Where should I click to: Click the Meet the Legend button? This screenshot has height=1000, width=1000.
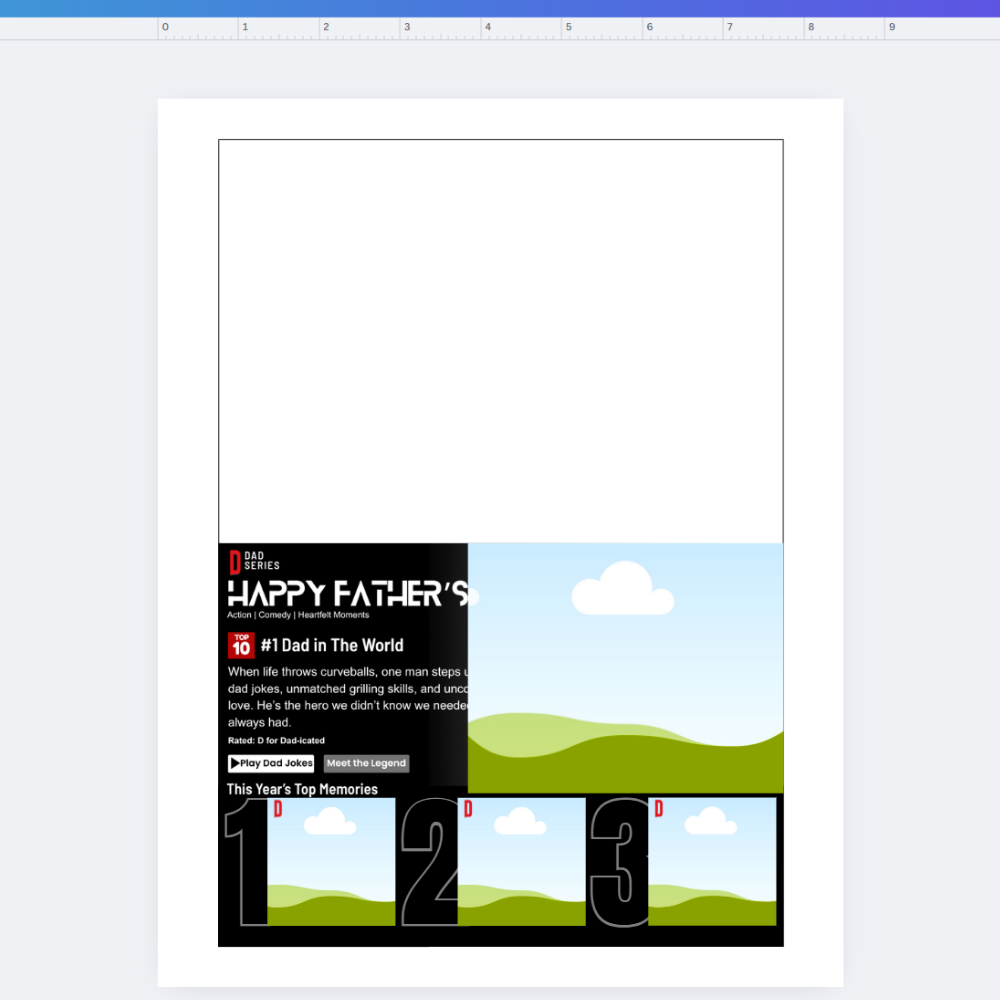(x=366, y=763)
